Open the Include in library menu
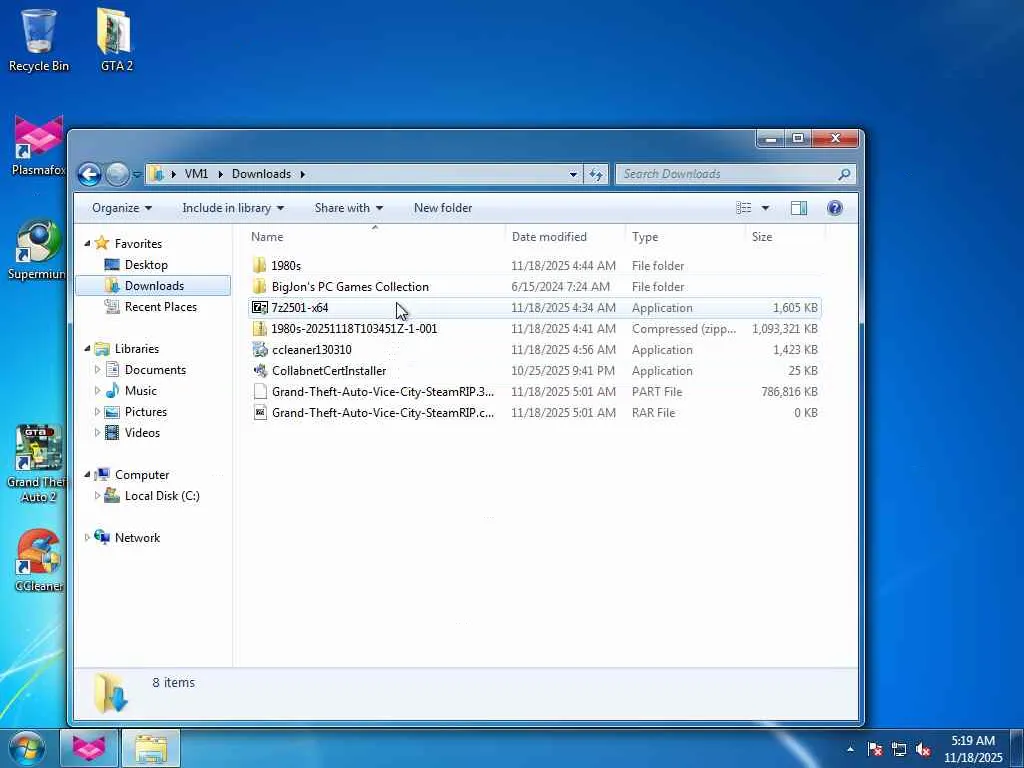The height and width of the screenshot is (768, 1024). tap(233, 208)
